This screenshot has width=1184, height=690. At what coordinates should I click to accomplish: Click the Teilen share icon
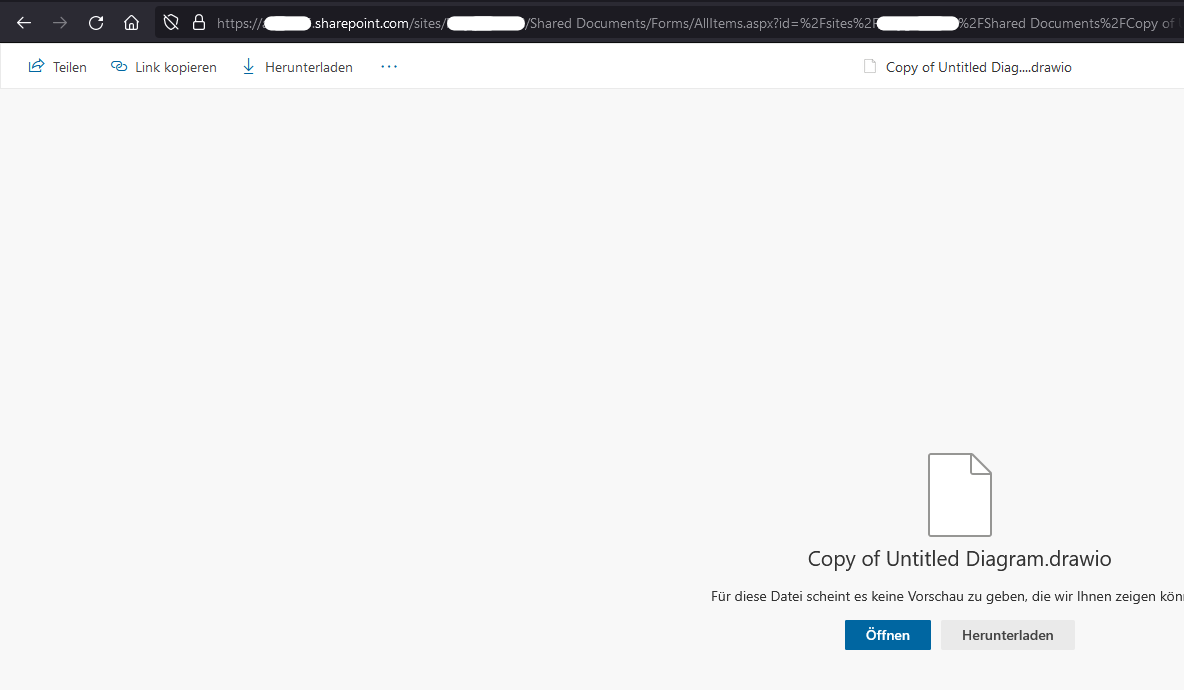point(35,66)
